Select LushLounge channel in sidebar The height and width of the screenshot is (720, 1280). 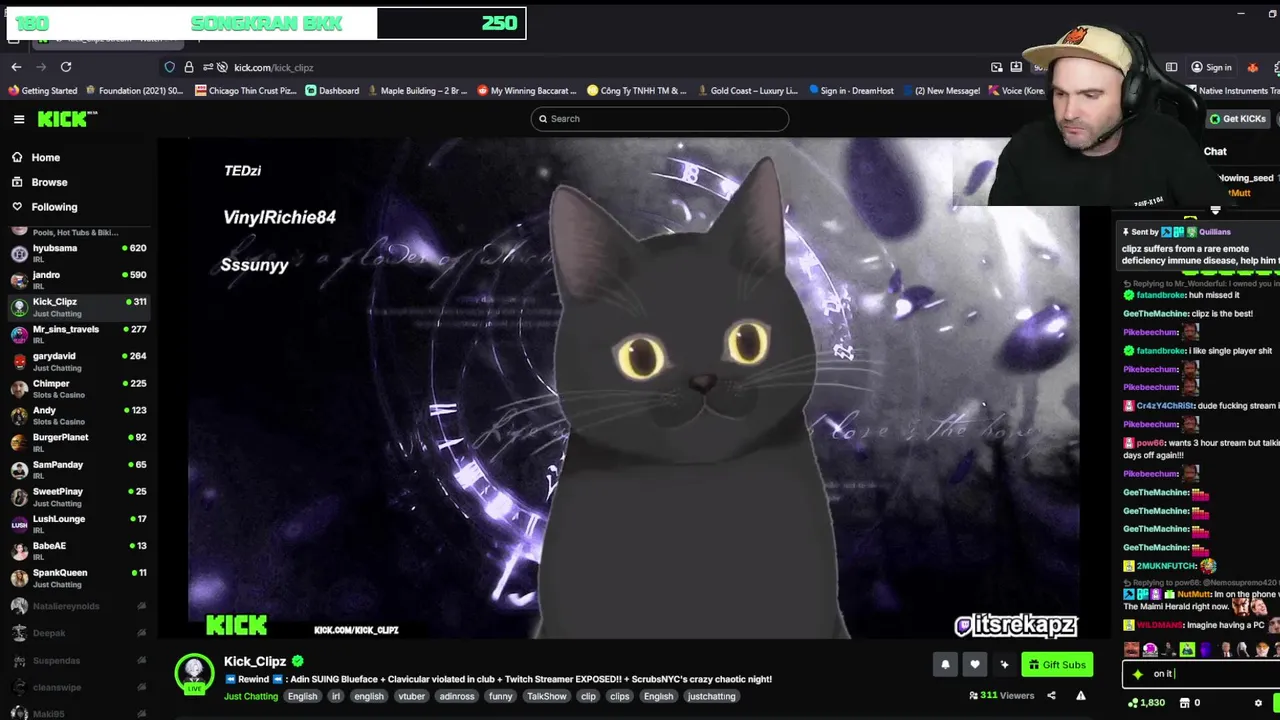(80, 524)
